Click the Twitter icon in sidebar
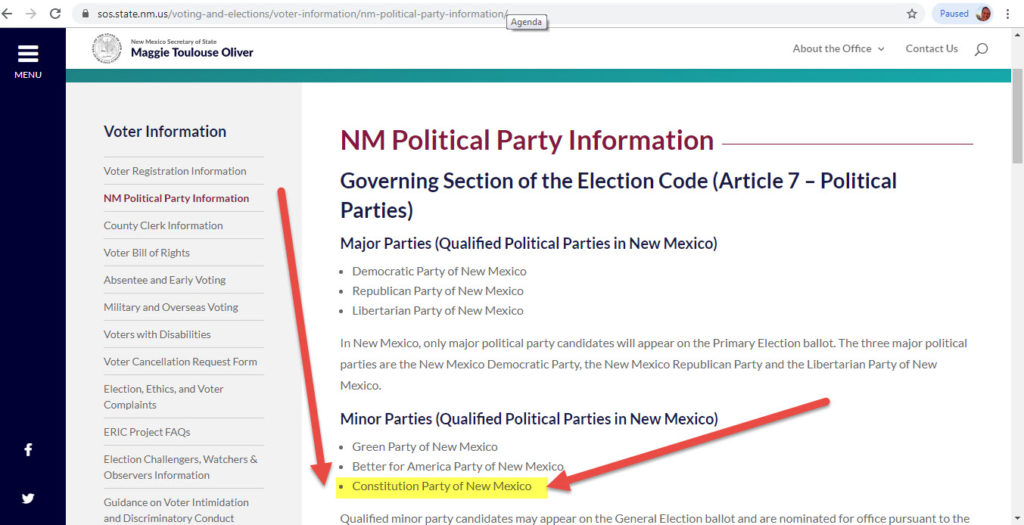1024x525 pixels. (x=28, y=498)
